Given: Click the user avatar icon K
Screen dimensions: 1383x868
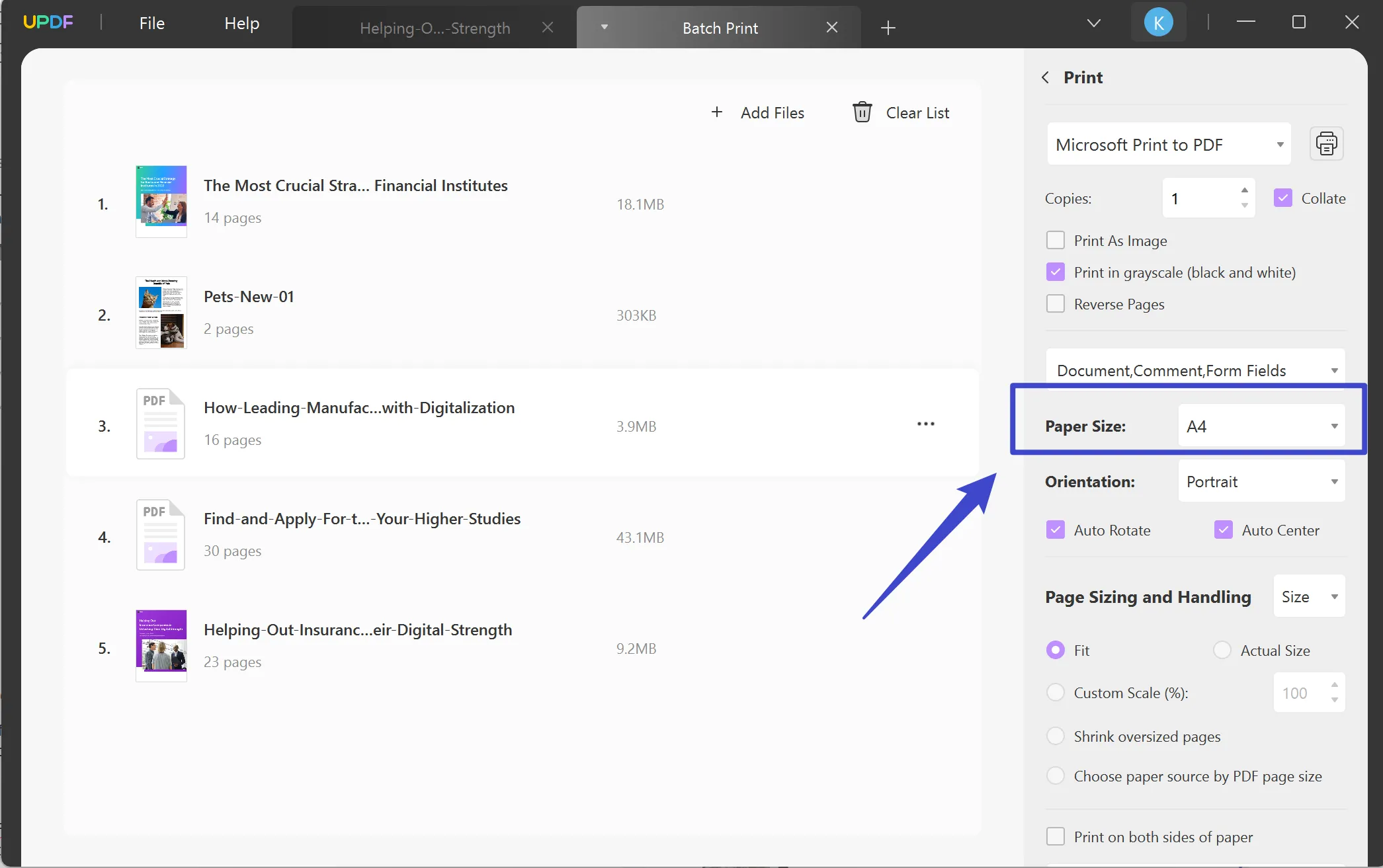Looking at the screenshot, I should pos(1158,22).
